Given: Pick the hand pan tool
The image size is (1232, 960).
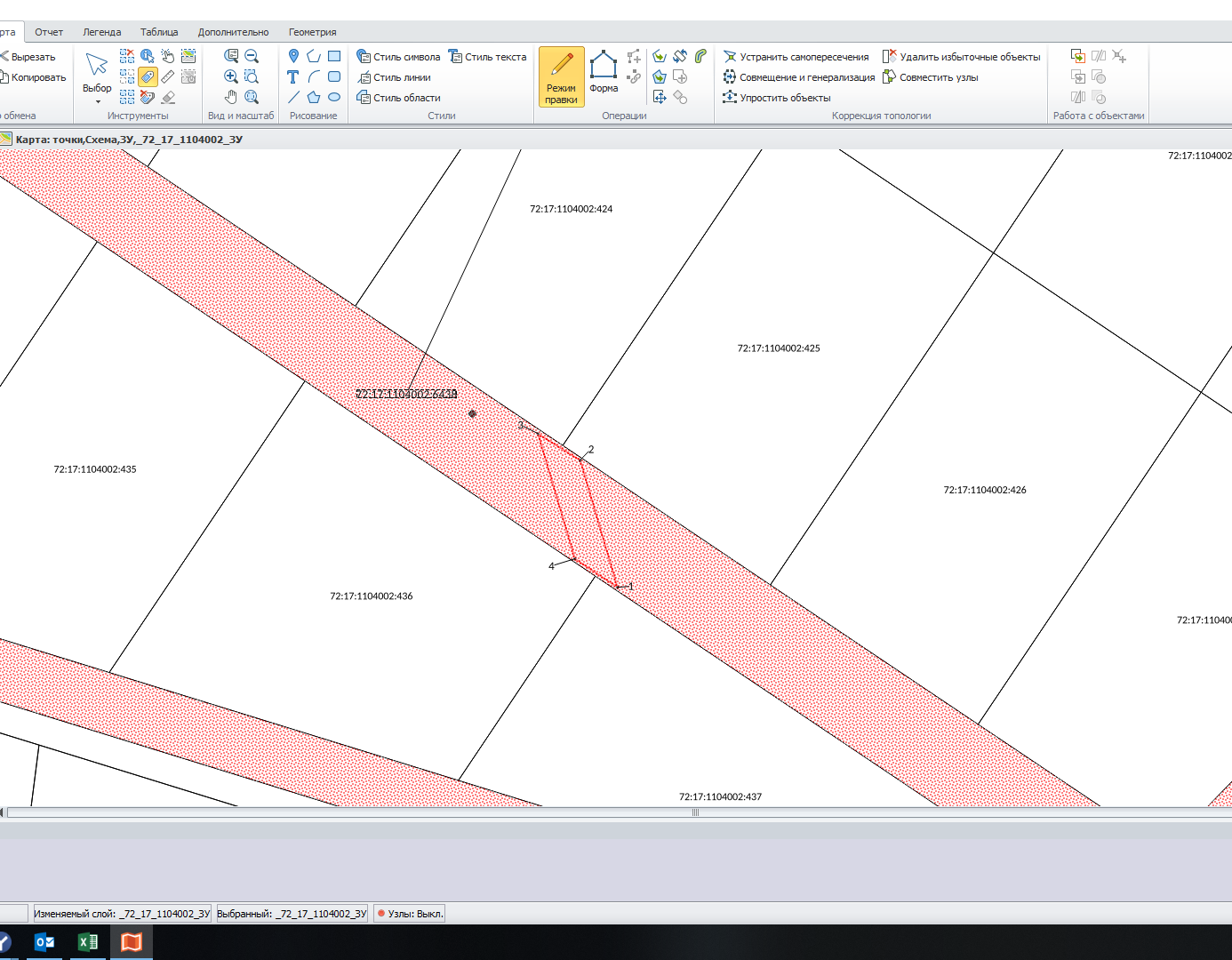Looking at the screenshot, I should pos(231,97).
